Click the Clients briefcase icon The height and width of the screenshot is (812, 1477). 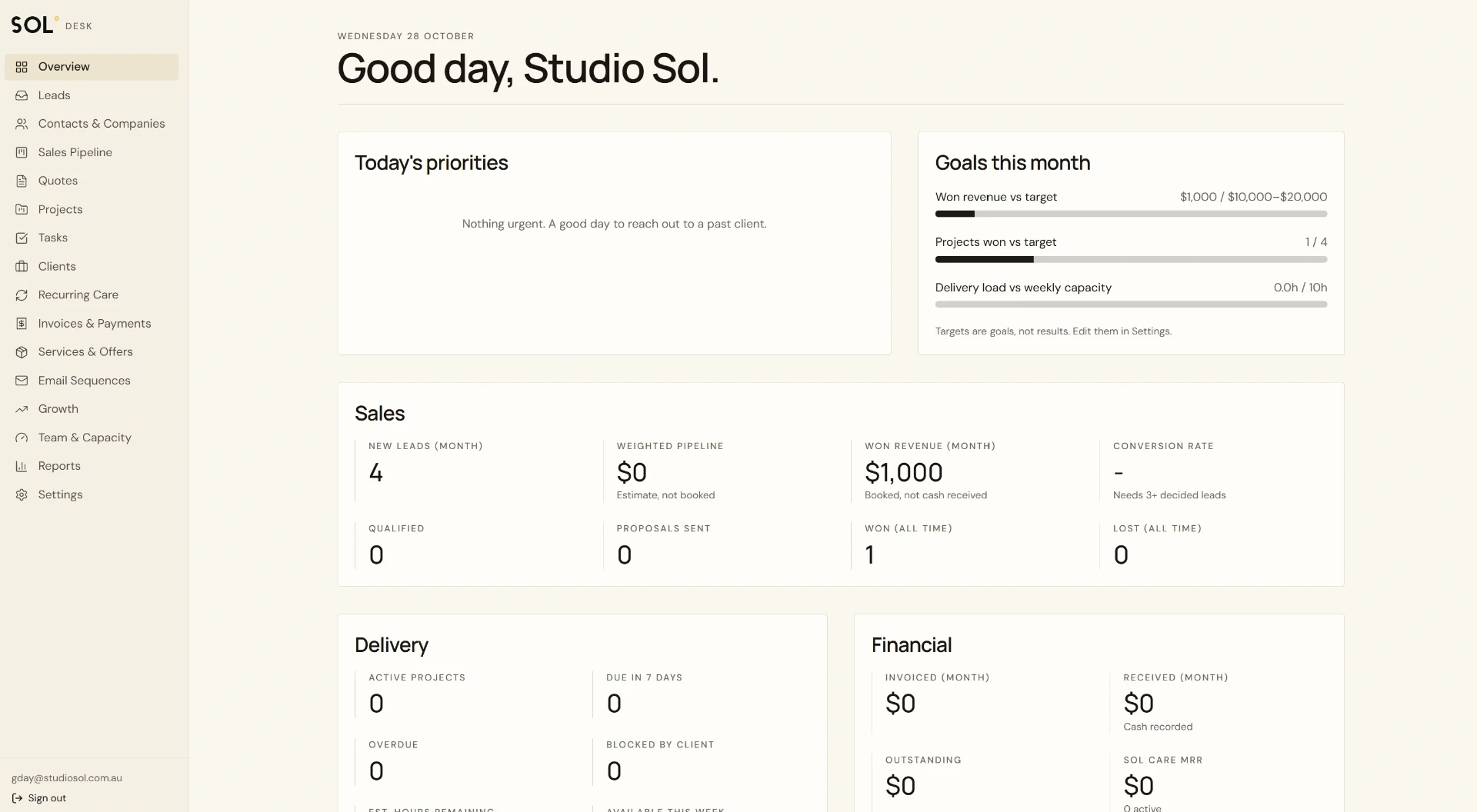(x=22, y=266)
